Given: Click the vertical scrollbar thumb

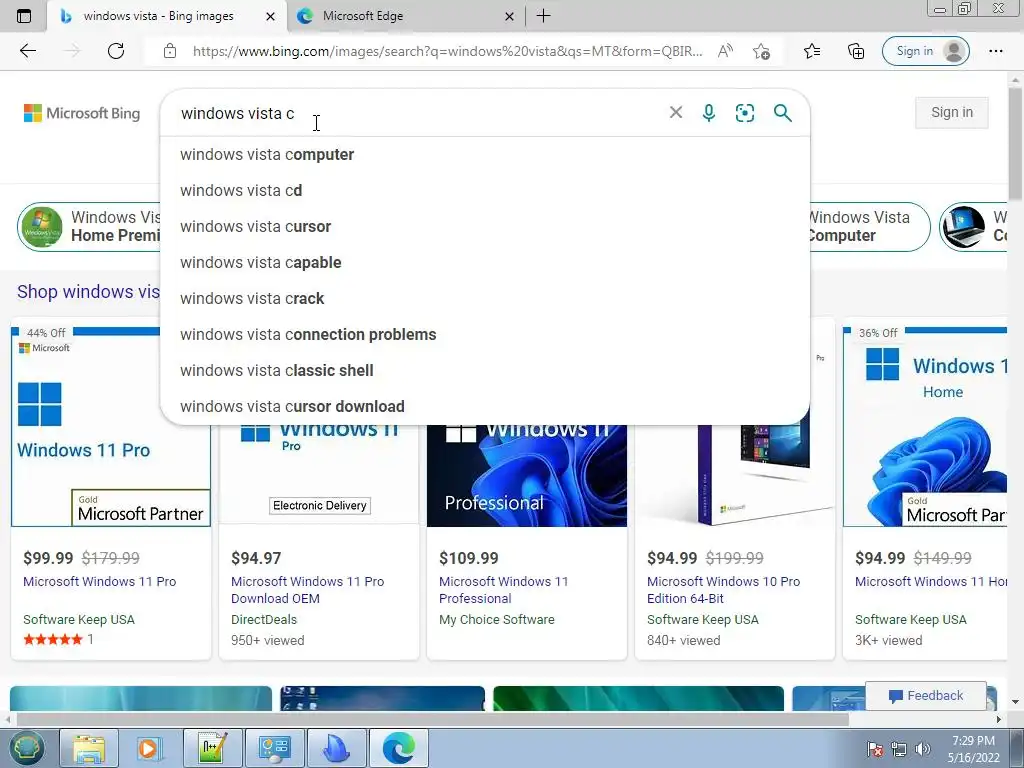Looking at the screenshot, I should tap(1015, 142).
